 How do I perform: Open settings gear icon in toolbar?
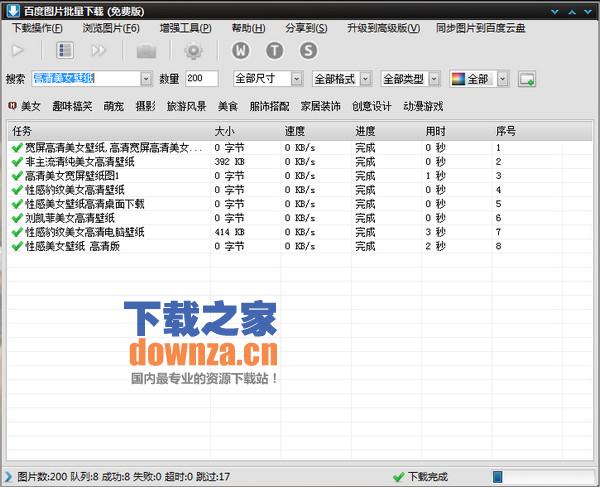(x=194, y=50)
